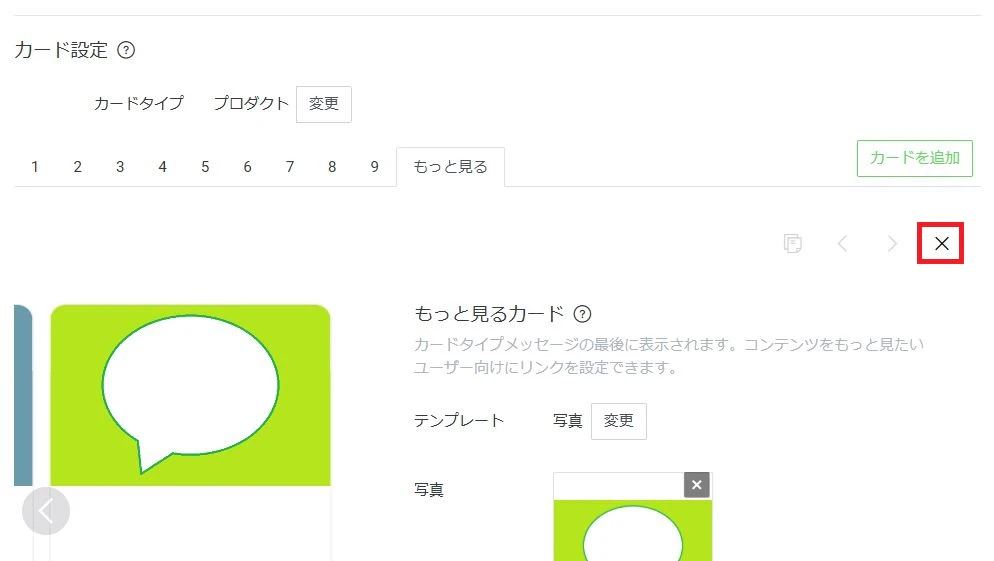This screenshot has height=561, width=994.
Task: Click the copy card icon
Action: tap(792, 243)
